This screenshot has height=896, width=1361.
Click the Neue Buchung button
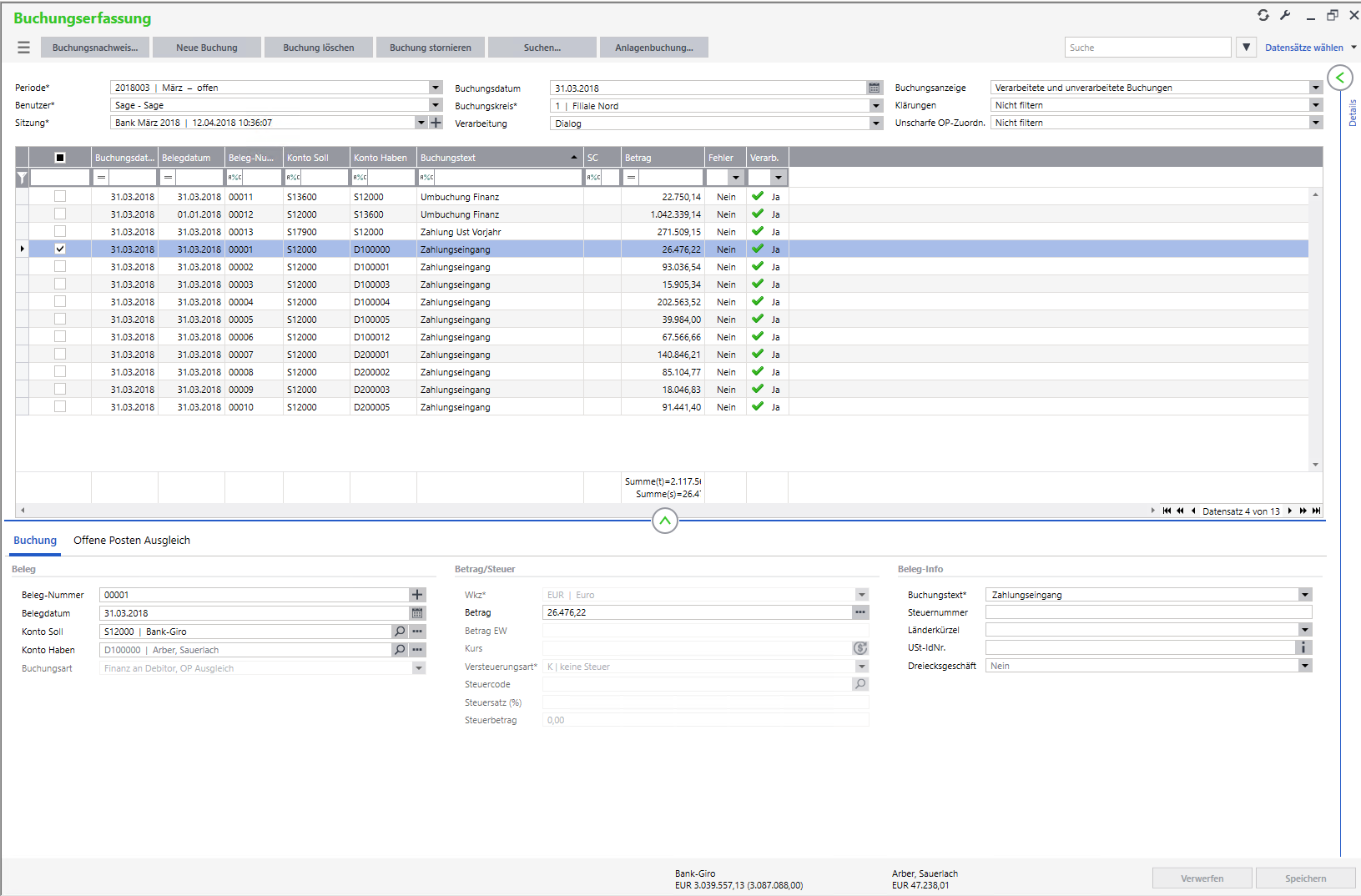pos(207,48)
